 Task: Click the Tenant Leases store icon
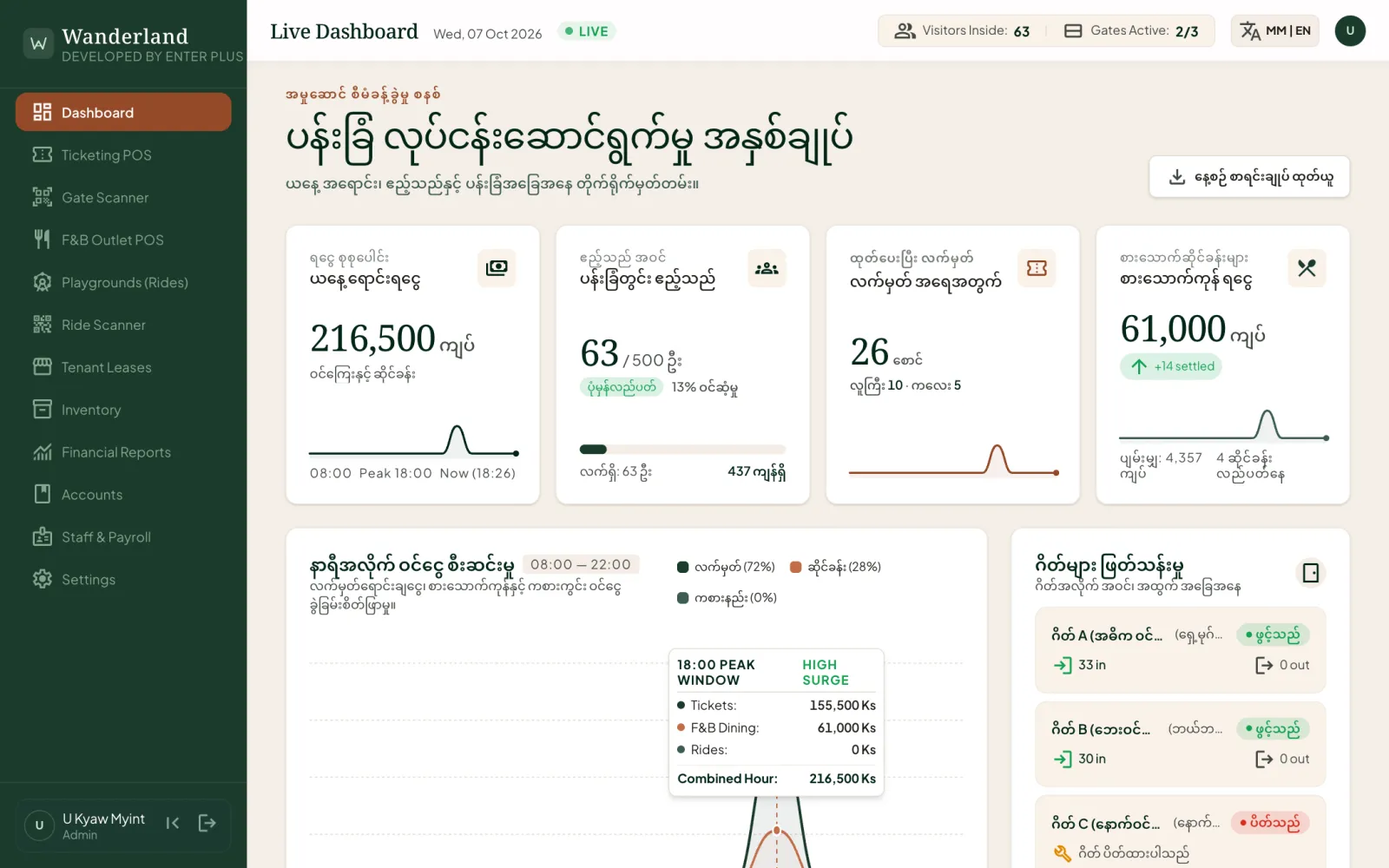click(42, 367)
